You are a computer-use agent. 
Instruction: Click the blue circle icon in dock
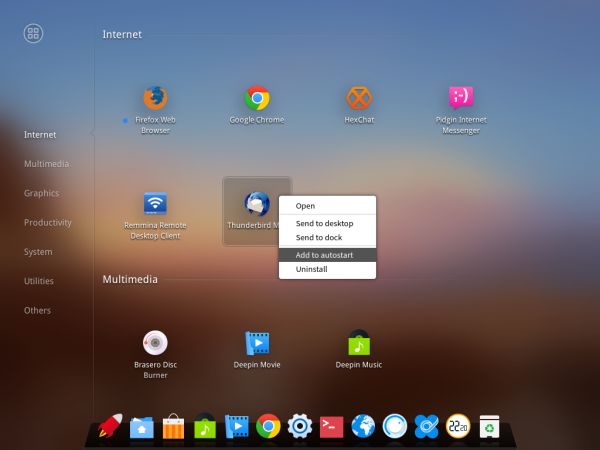(x=395, y=426)
